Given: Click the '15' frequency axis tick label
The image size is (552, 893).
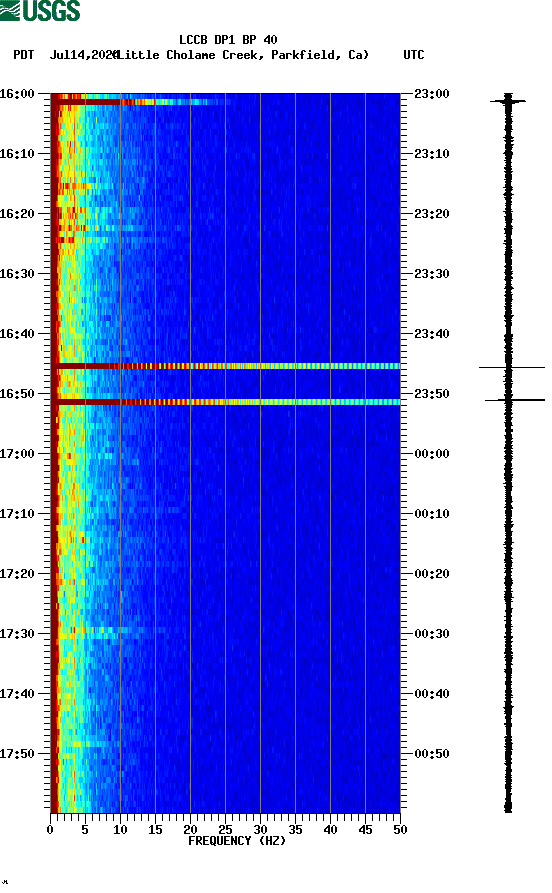Looking at the screenshot, I should click(155, 830).
